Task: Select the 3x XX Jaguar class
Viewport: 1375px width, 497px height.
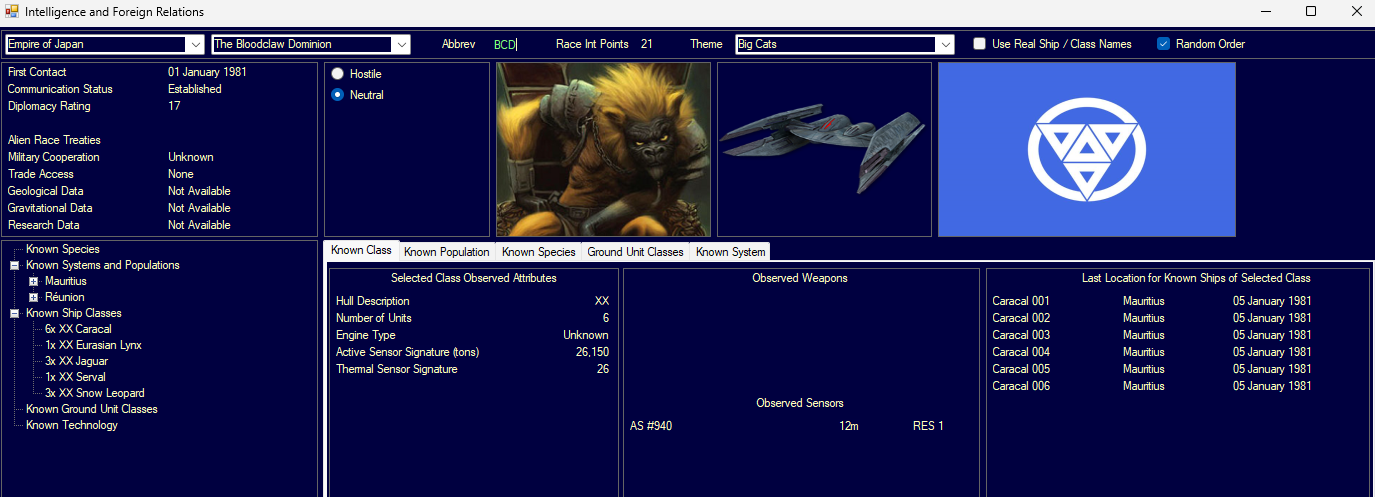Action: (76, 361)
